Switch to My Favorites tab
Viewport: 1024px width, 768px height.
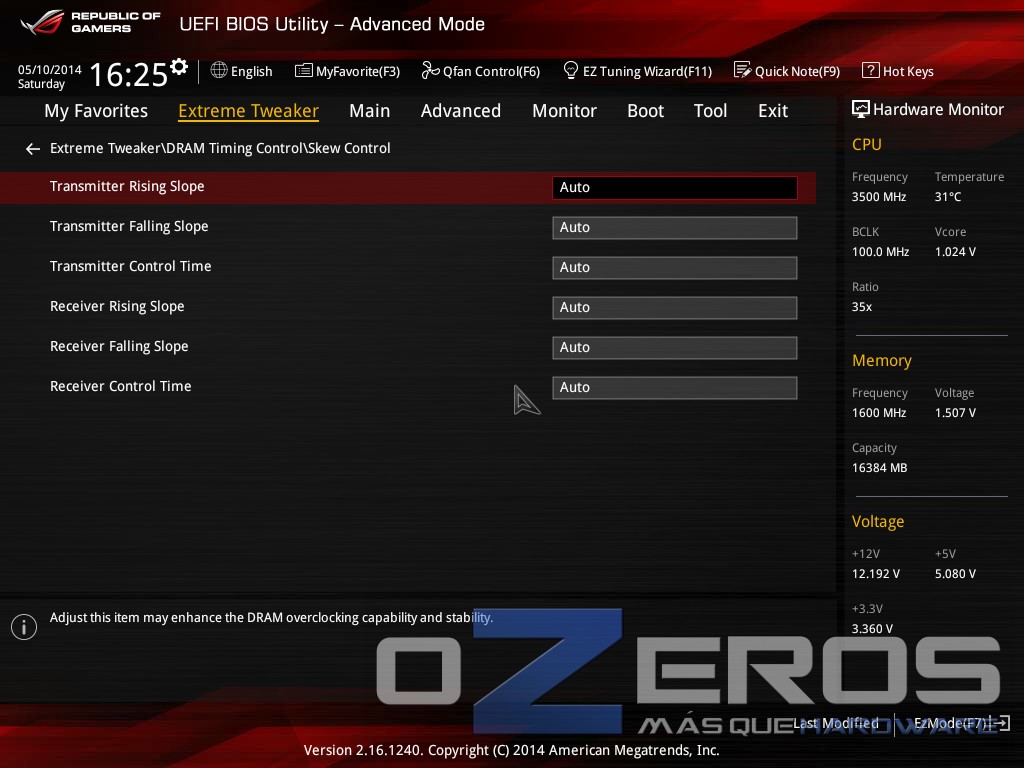click(x=96, y=111)
